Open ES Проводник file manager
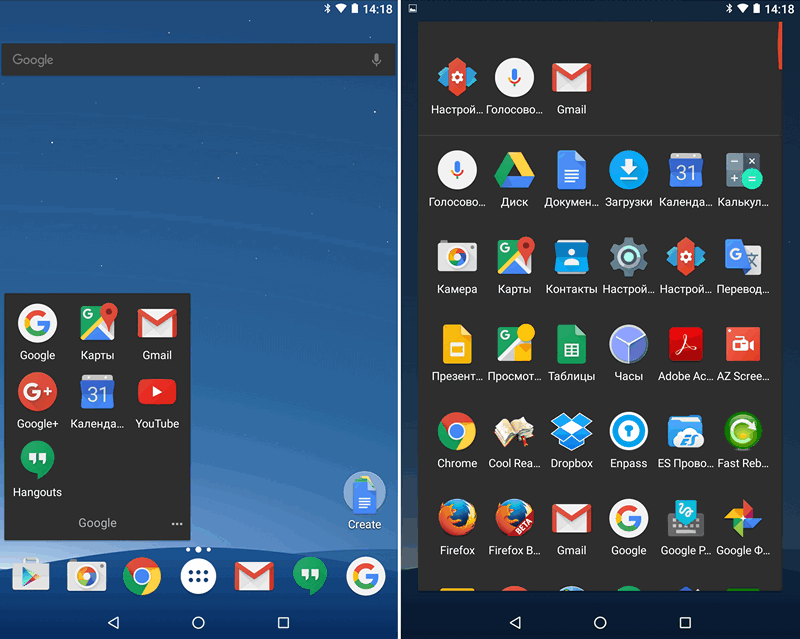 [x=686, y=431]
